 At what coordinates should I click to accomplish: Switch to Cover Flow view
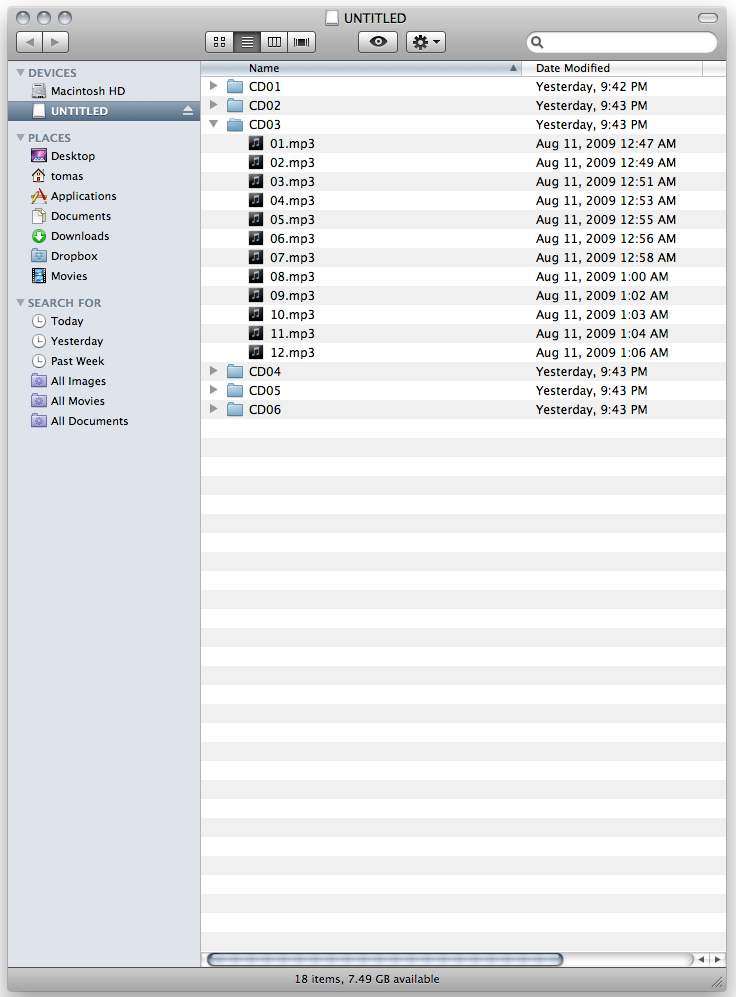point(301,42)
